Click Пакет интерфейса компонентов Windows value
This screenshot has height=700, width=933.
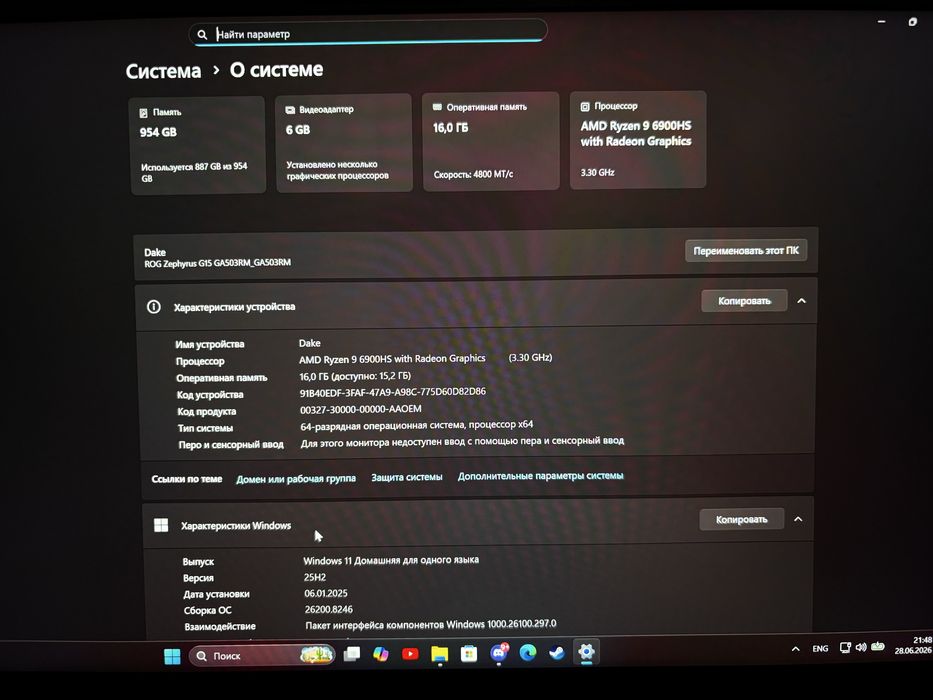click(431, 624)
